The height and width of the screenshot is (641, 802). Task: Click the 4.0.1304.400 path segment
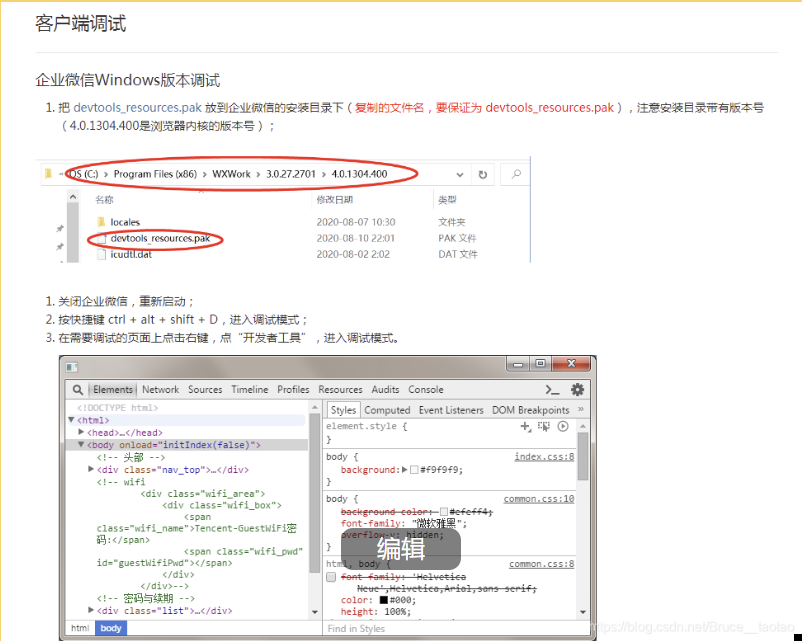[359, 174]
